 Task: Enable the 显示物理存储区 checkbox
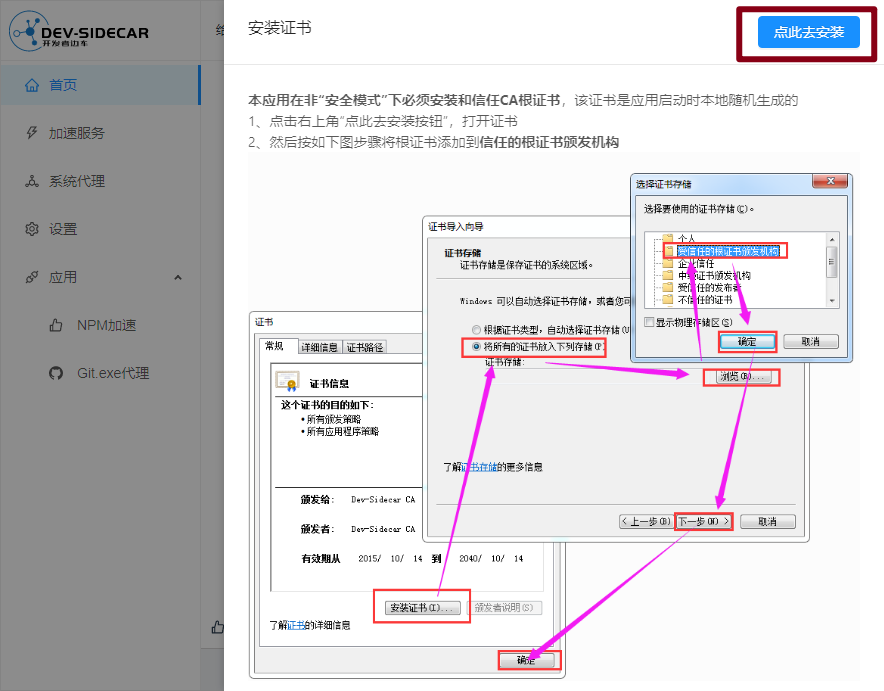[x=647, y=321]
